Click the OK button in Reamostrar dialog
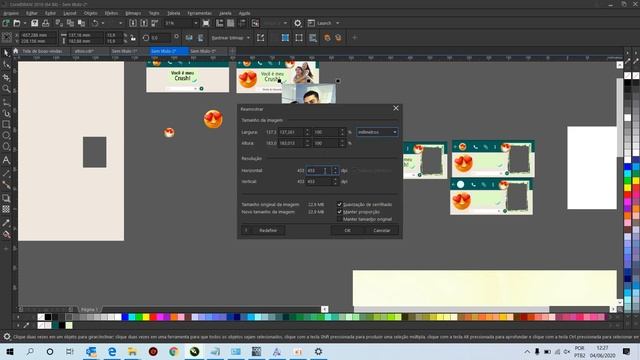Image resolution: width=640 pixels, height=360 pixels. pyautogui.click(x=347, y=230)
